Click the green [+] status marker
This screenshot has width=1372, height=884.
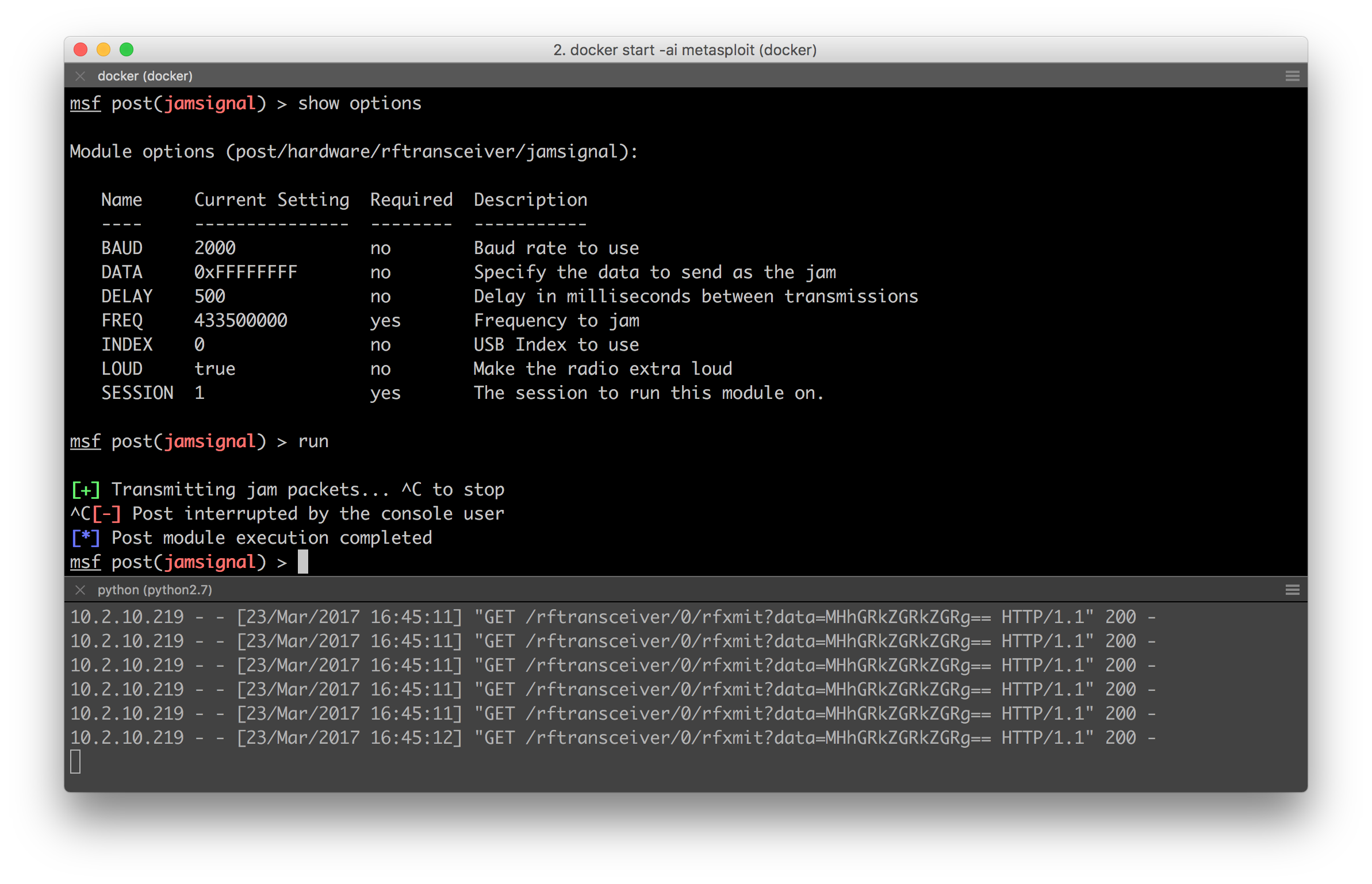point(86,490)
